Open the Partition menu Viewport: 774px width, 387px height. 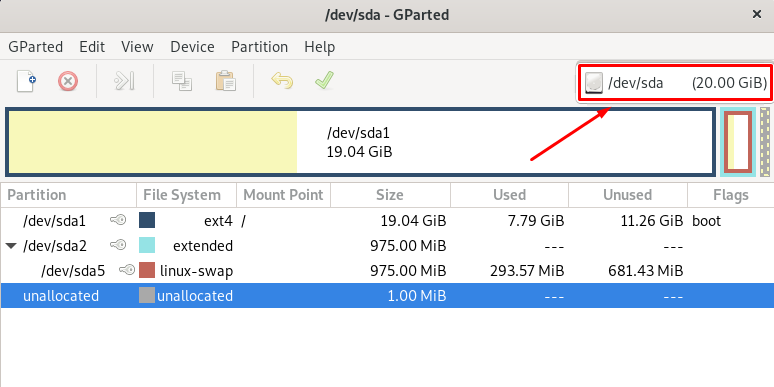[x=260, y=47]
